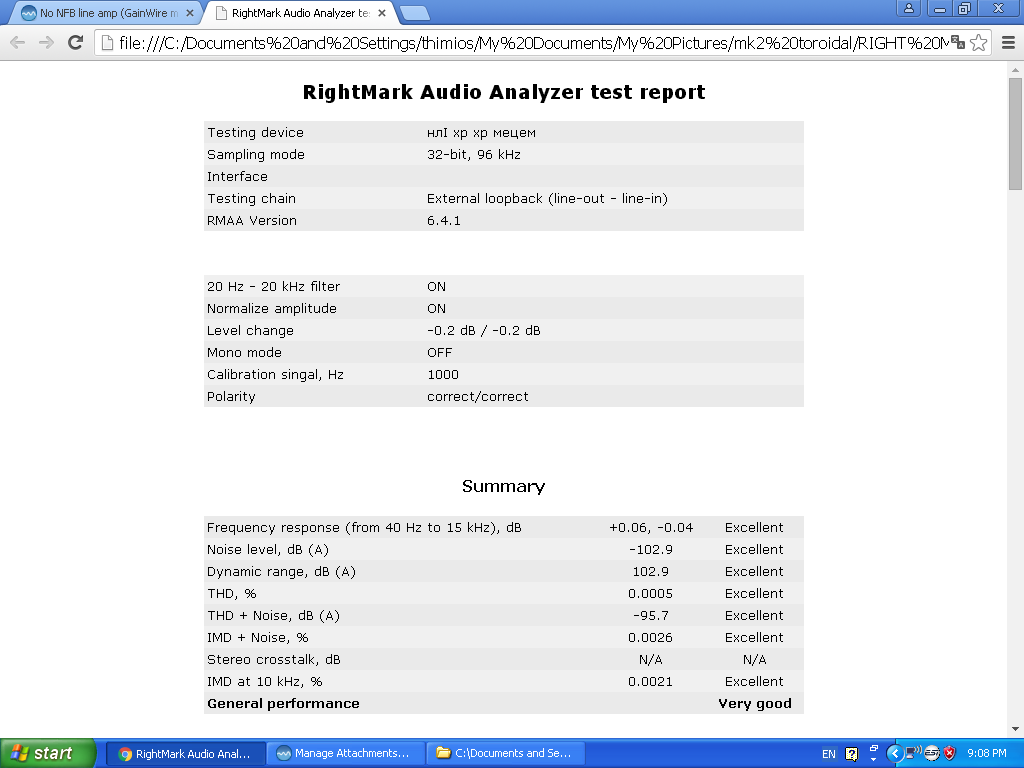
Task: Open a new browser tab
Action: (x=414, y=13)
